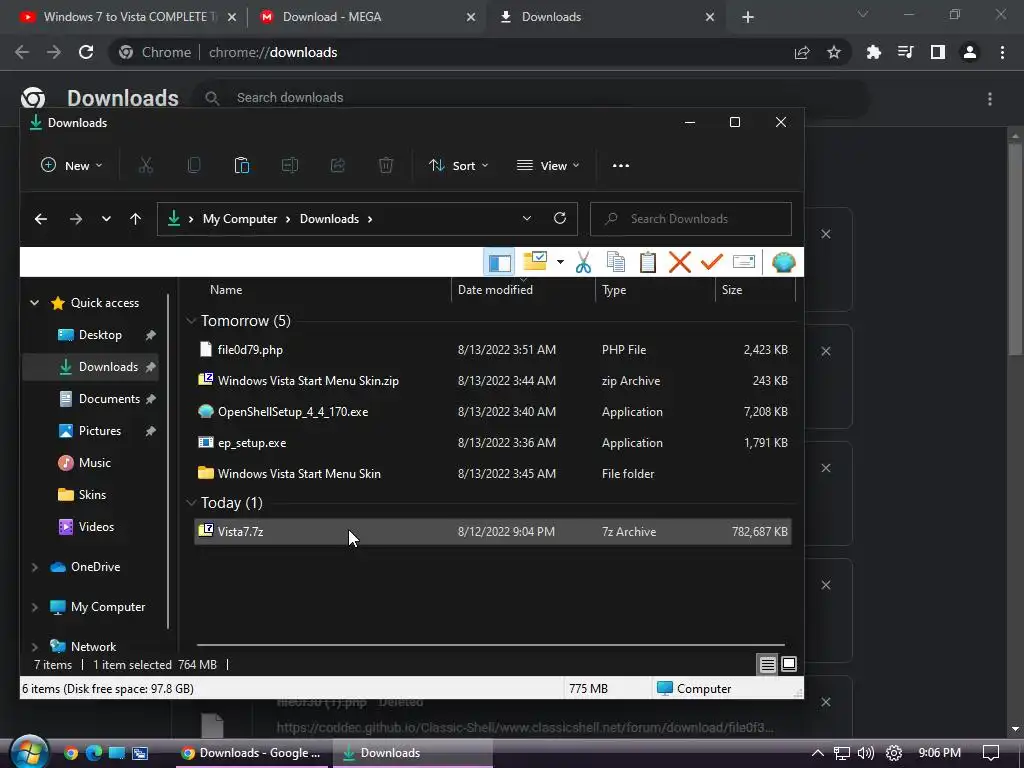
Task: Collapse the Today (1) group
Action: click(x=191, y=503)
